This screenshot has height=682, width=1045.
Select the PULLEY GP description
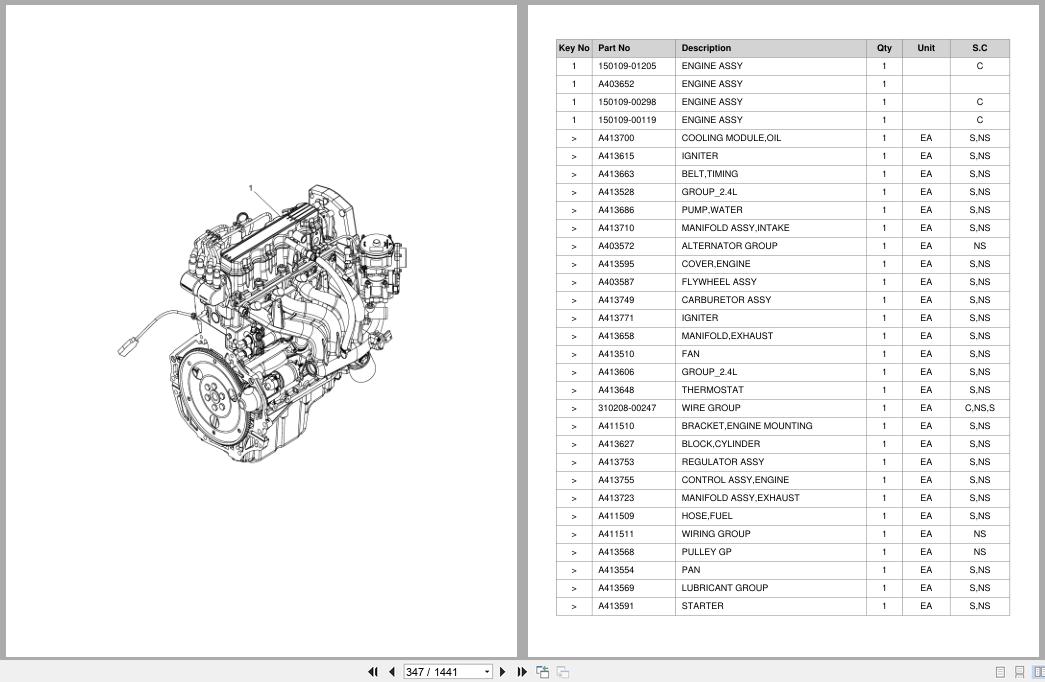click(x=706, y=552)
